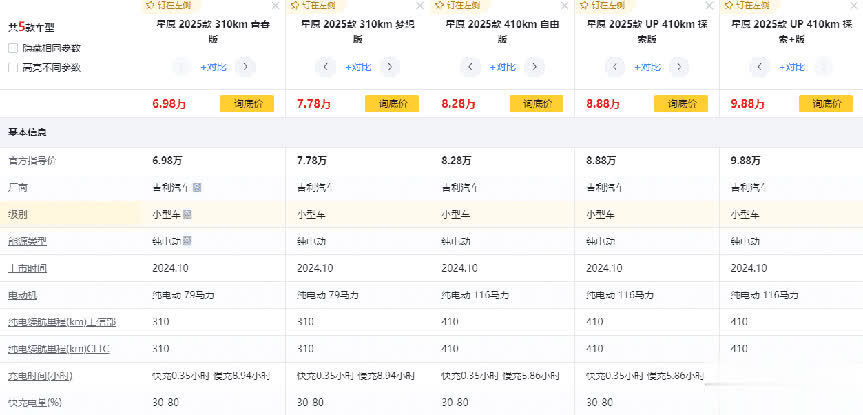
Task: Click left arrow under the 7.78万 model
Action: (325, 67)
